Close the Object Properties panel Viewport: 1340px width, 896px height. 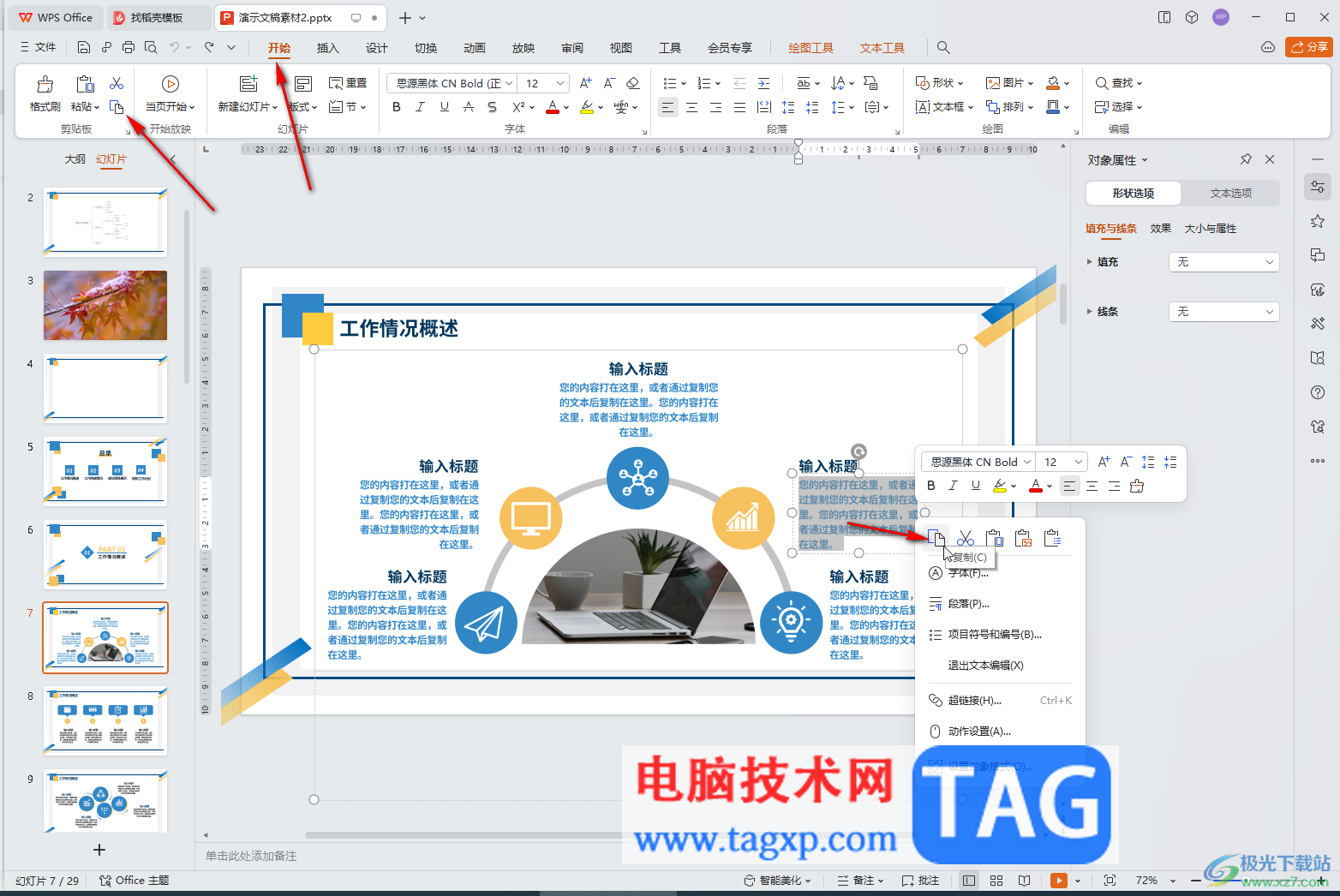tap(1270, 159)
